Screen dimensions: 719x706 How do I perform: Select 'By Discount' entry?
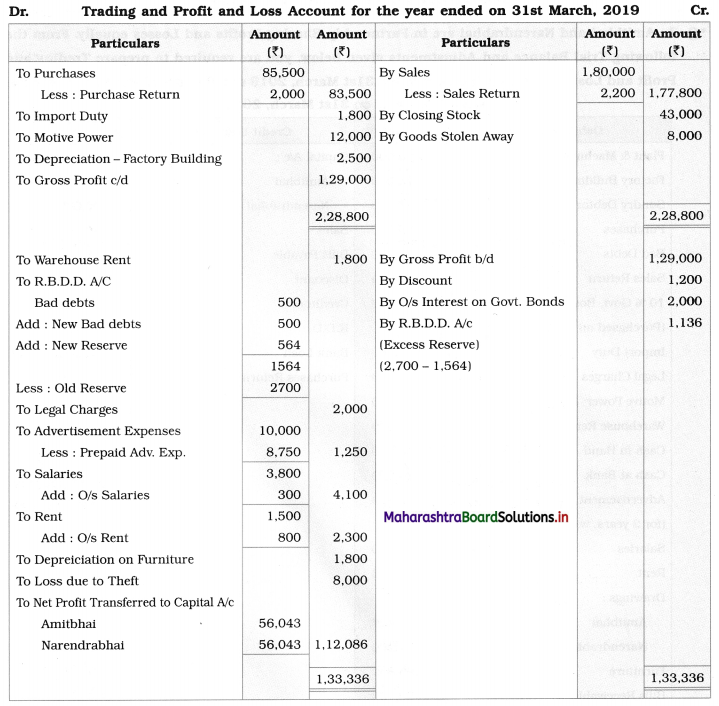point(415,281)
